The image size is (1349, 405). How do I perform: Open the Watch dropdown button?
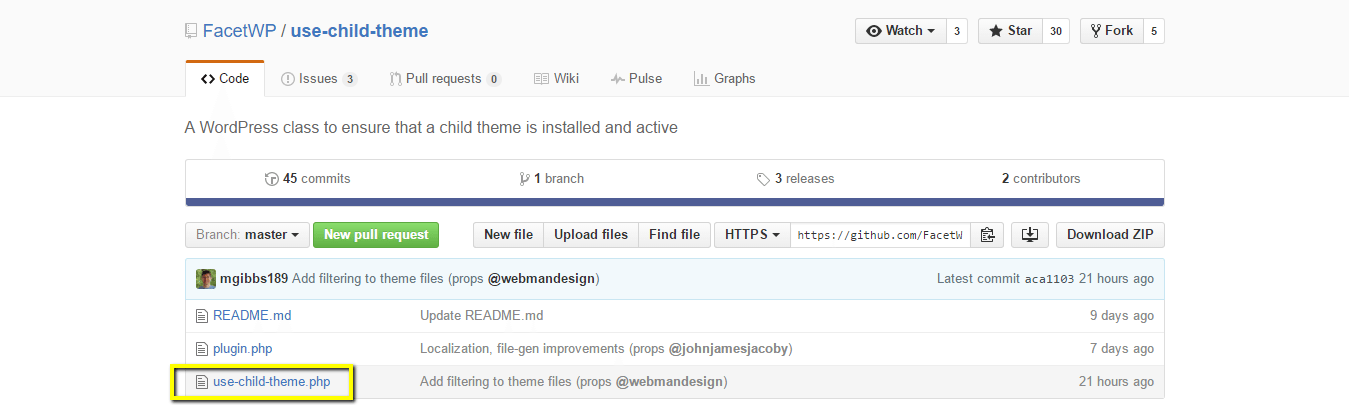[x=900, y=31]
